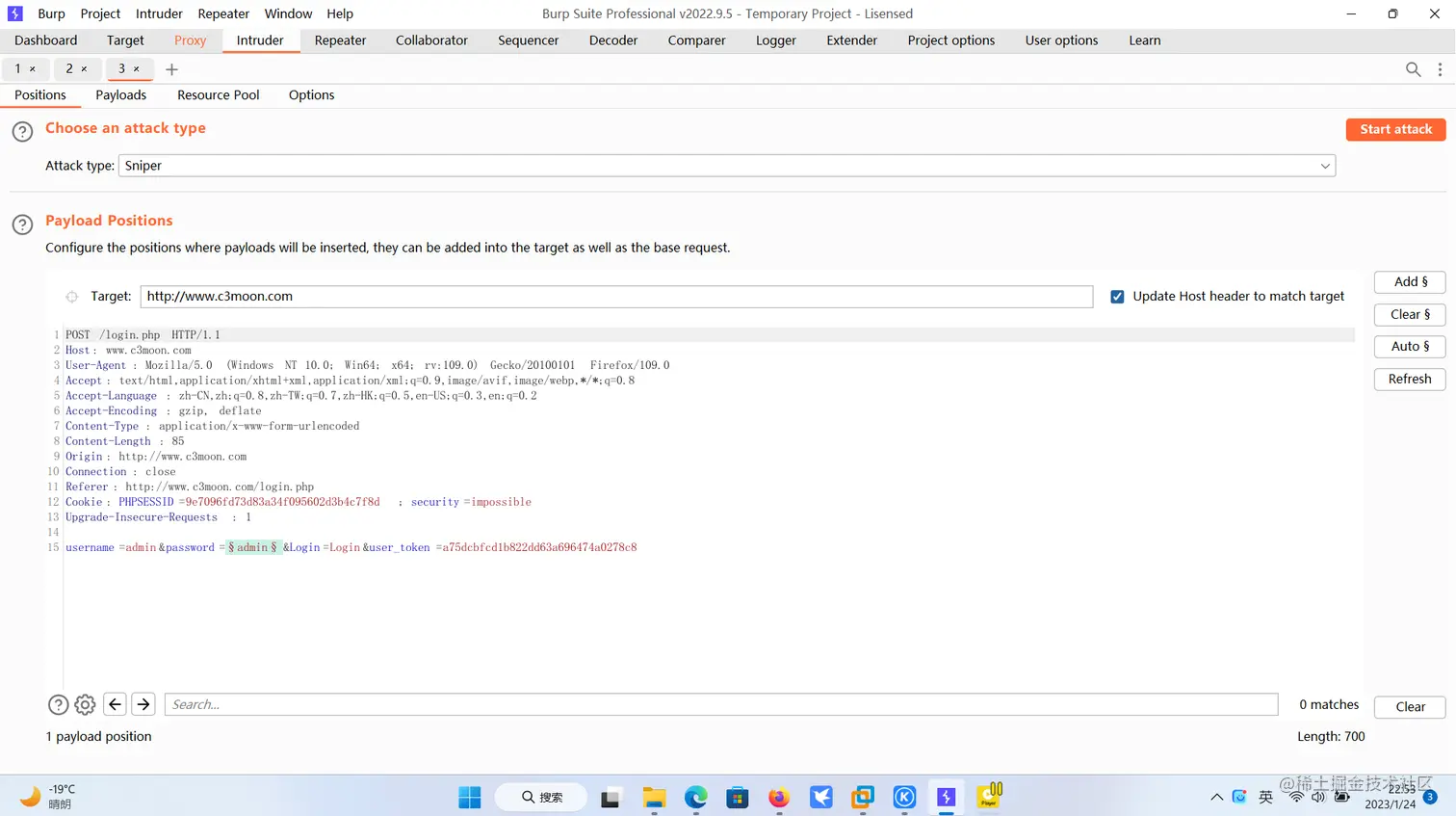Switch to the main Repeater tool tab
Screen dimensions: 1456x816
pos(340,40)
